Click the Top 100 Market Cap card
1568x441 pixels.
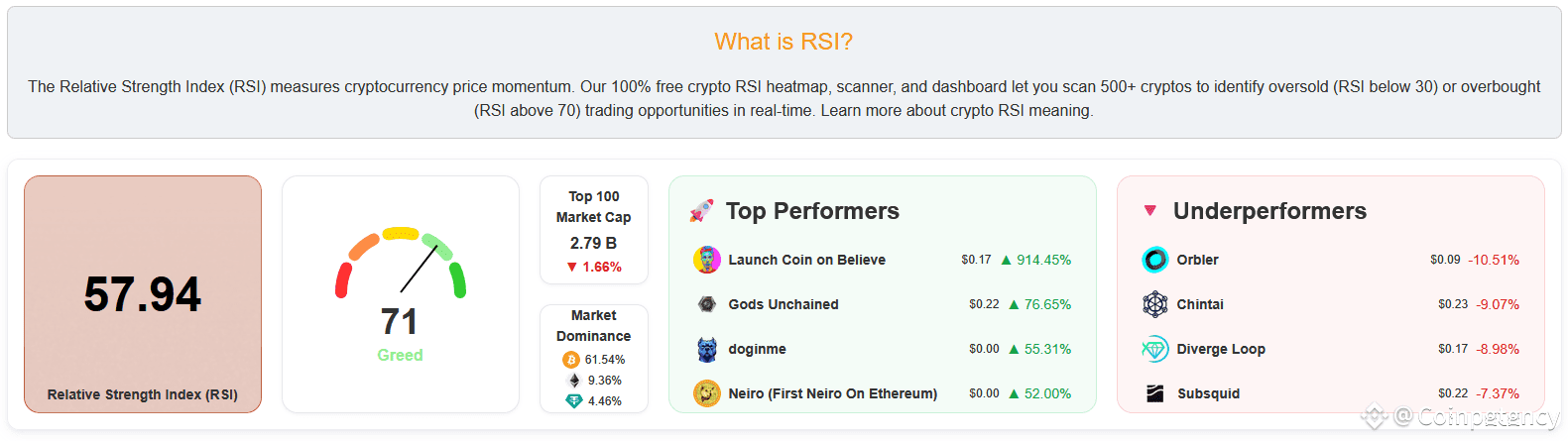click(593, 230)
